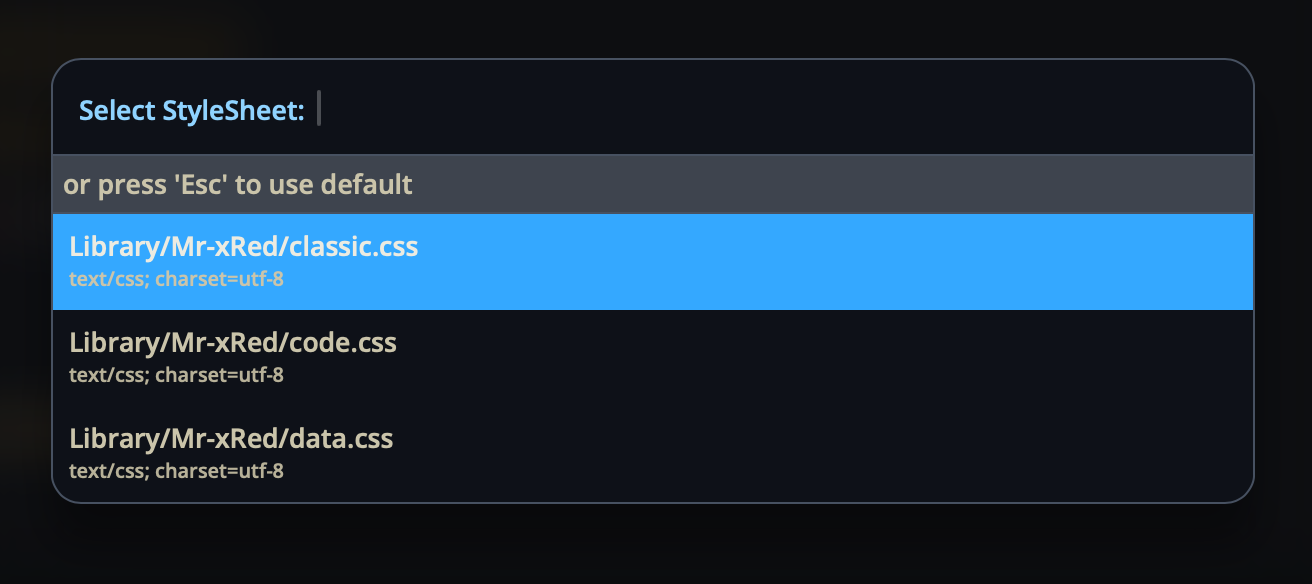The image size is (1312, 584).
Task: Choose the Library/Mr-xRed/code.css stylesheet
Action: tap(232, 343)
